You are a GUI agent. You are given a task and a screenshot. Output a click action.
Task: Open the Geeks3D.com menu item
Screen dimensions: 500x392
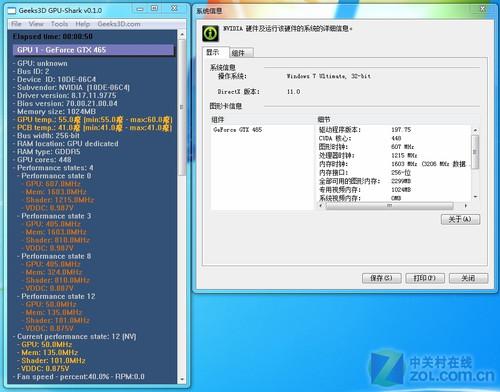pos(119,24)
